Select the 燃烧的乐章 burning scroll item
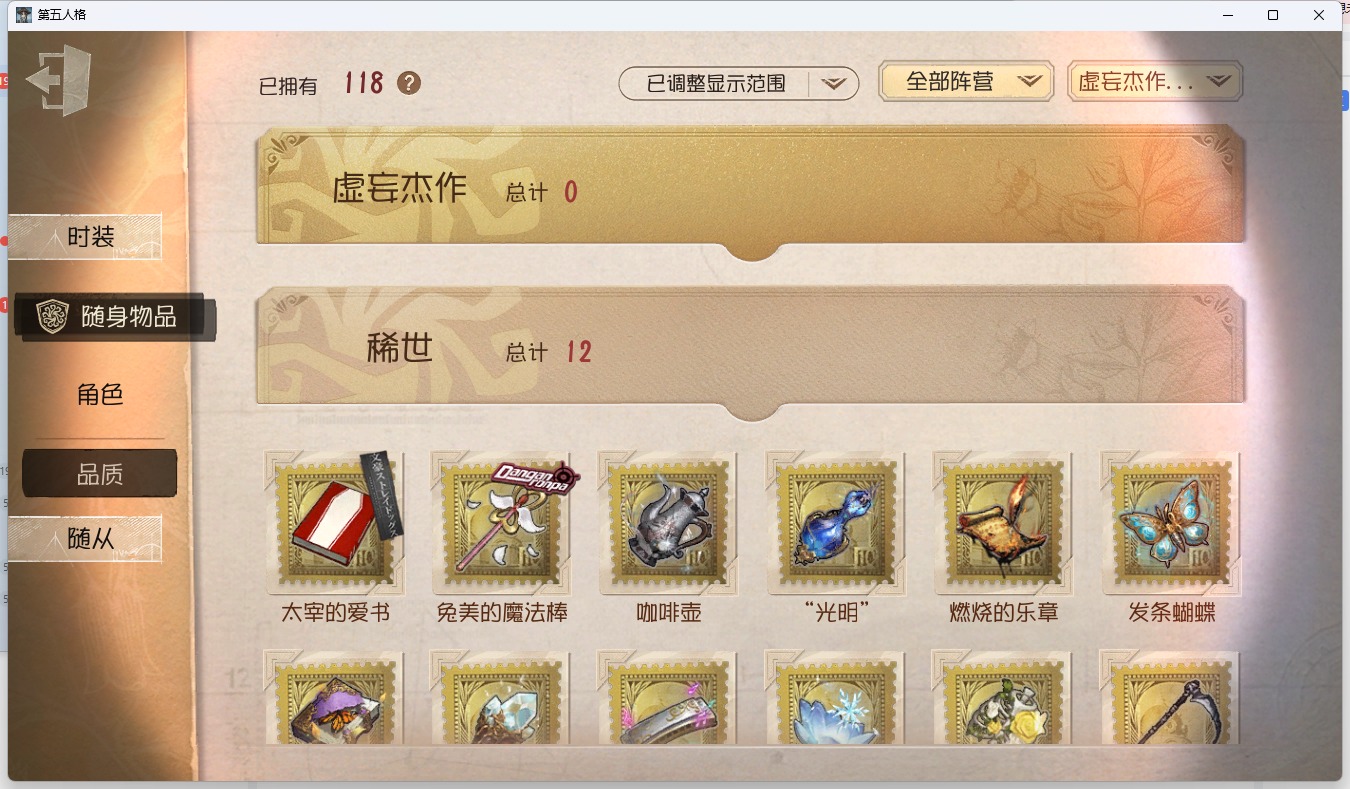Image resolution: width=1350 pixels, height=789 pixels. point(1003,522)
